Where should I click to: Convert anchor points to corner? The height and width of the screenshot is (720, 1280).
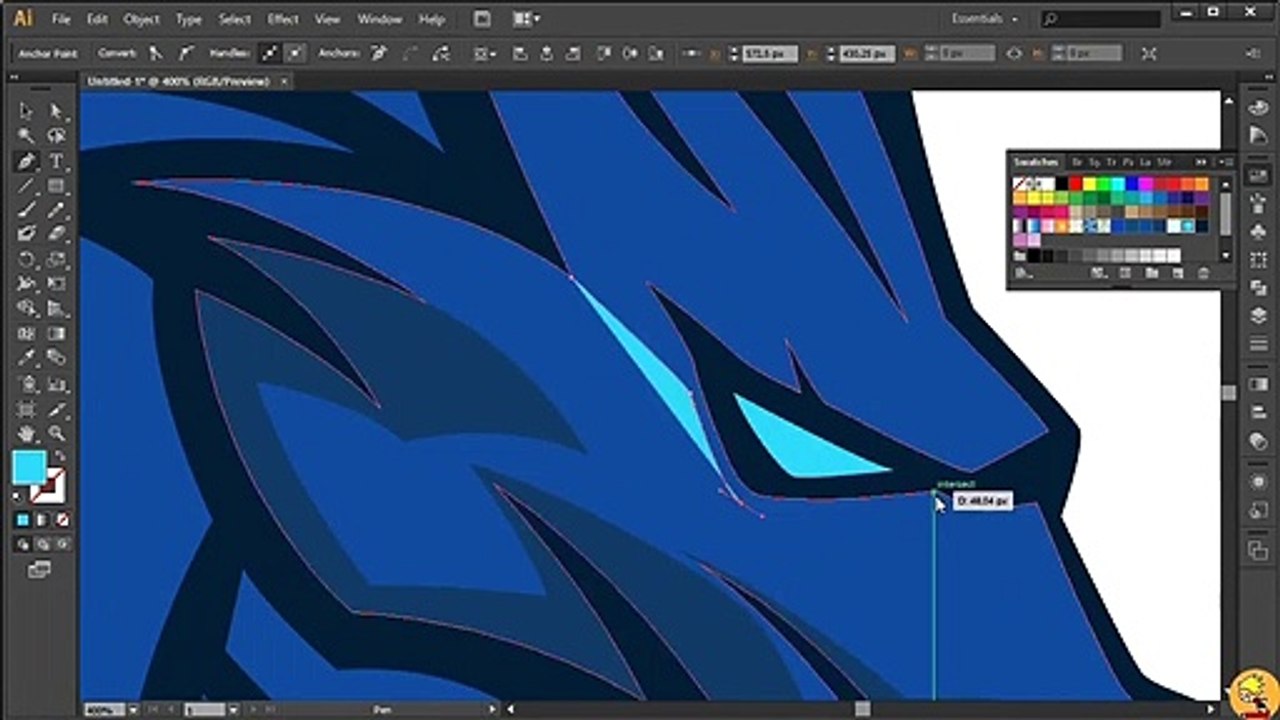tap(156, 53)
